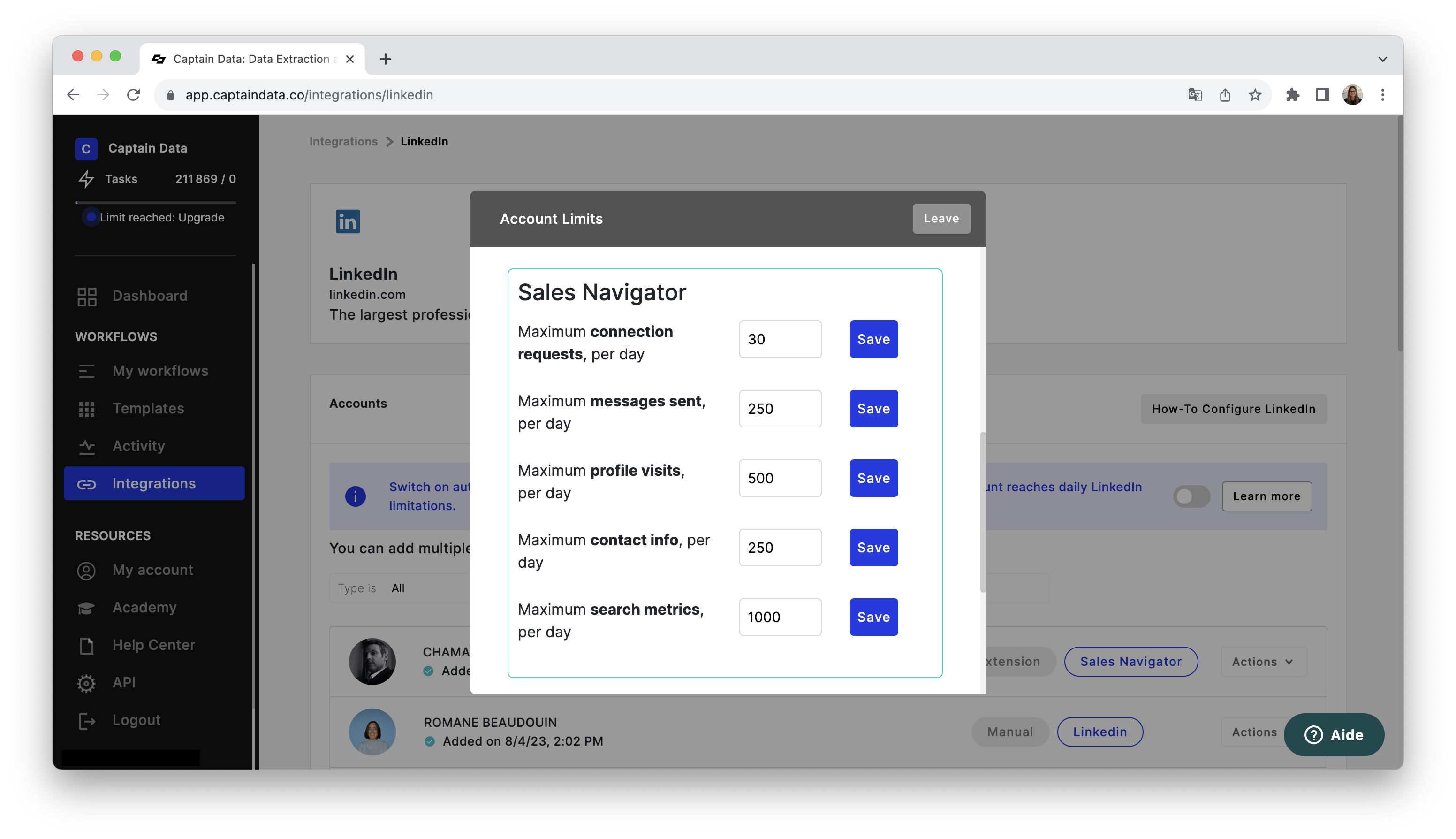1456x839 pixels.
Task: Toggle the browser side panel icon
Action: (1322, 94)
